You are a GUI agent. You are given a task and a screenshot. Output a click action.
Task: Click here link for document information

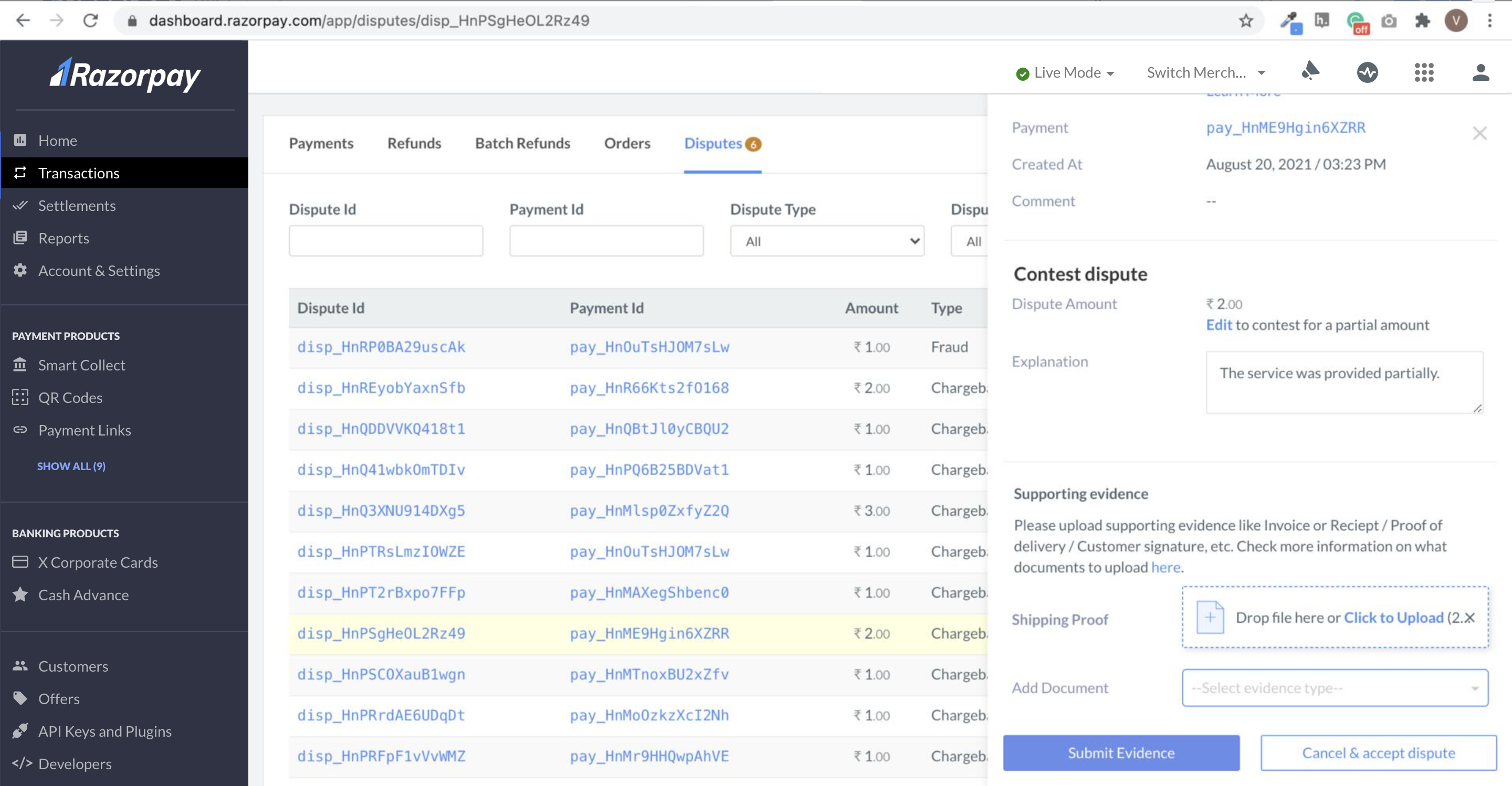1164,567
